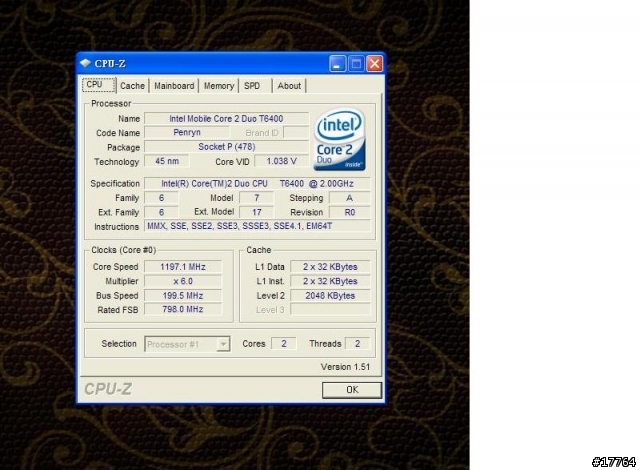The image size is (640, 470).
Task: Click the Bus Speed value 199.5 MHz
Action: 183,295
